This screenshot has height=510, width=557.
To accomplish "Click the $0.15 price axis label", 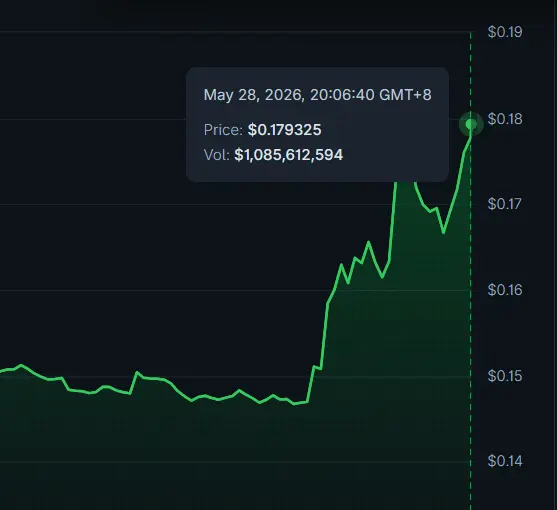I will click(x=505, y=376).
